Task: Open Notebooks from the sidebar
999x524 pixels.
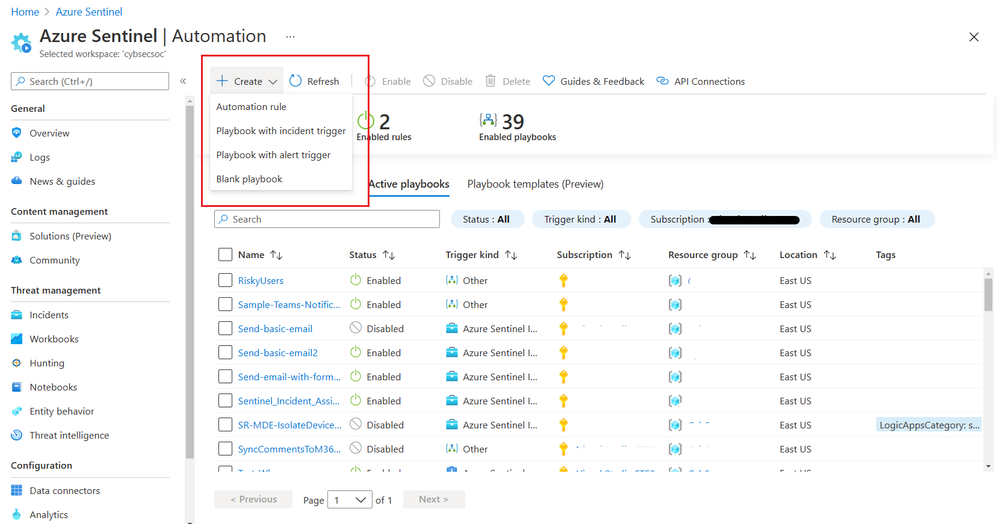Action: click(53, 387)
